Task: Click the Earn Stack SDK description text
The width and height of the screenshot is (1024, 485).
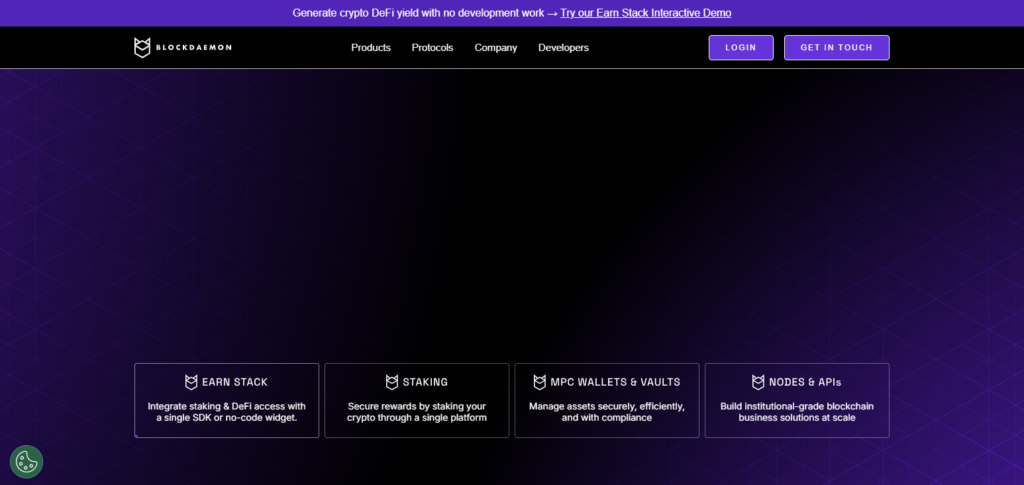Action: point(227,412)
